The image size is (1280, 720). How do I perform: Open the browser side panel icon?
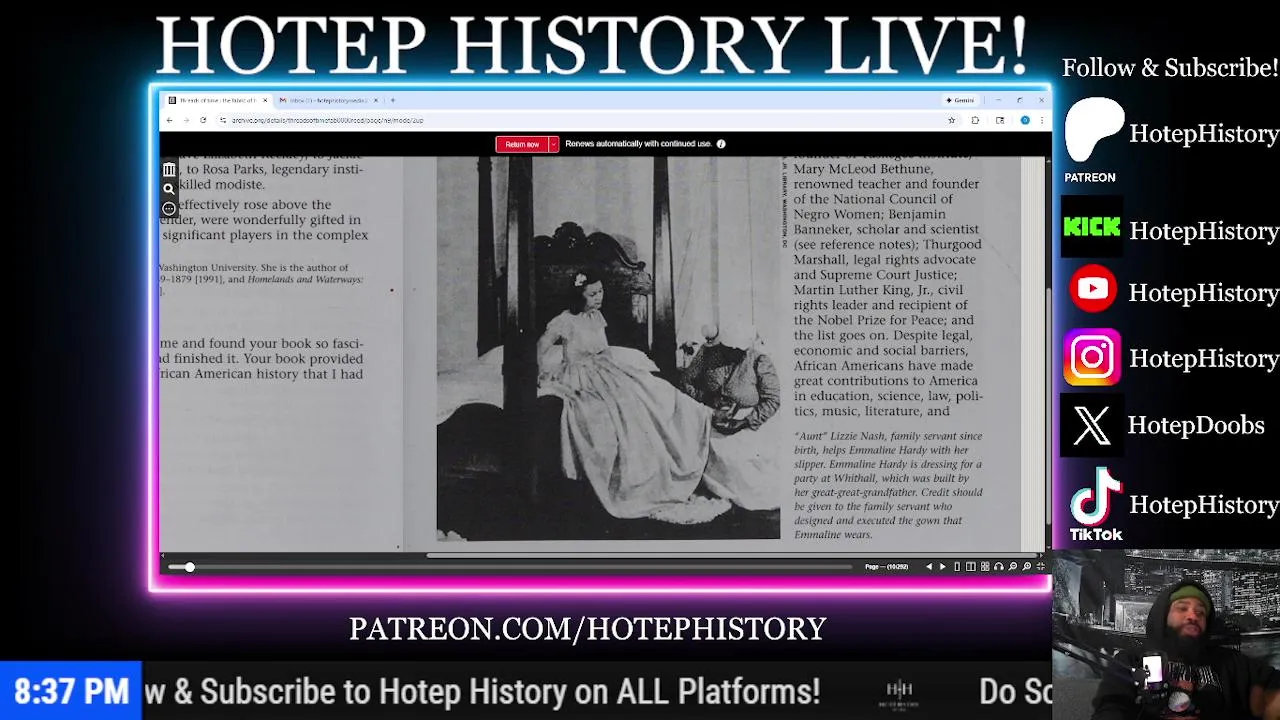click(1000, 120)
